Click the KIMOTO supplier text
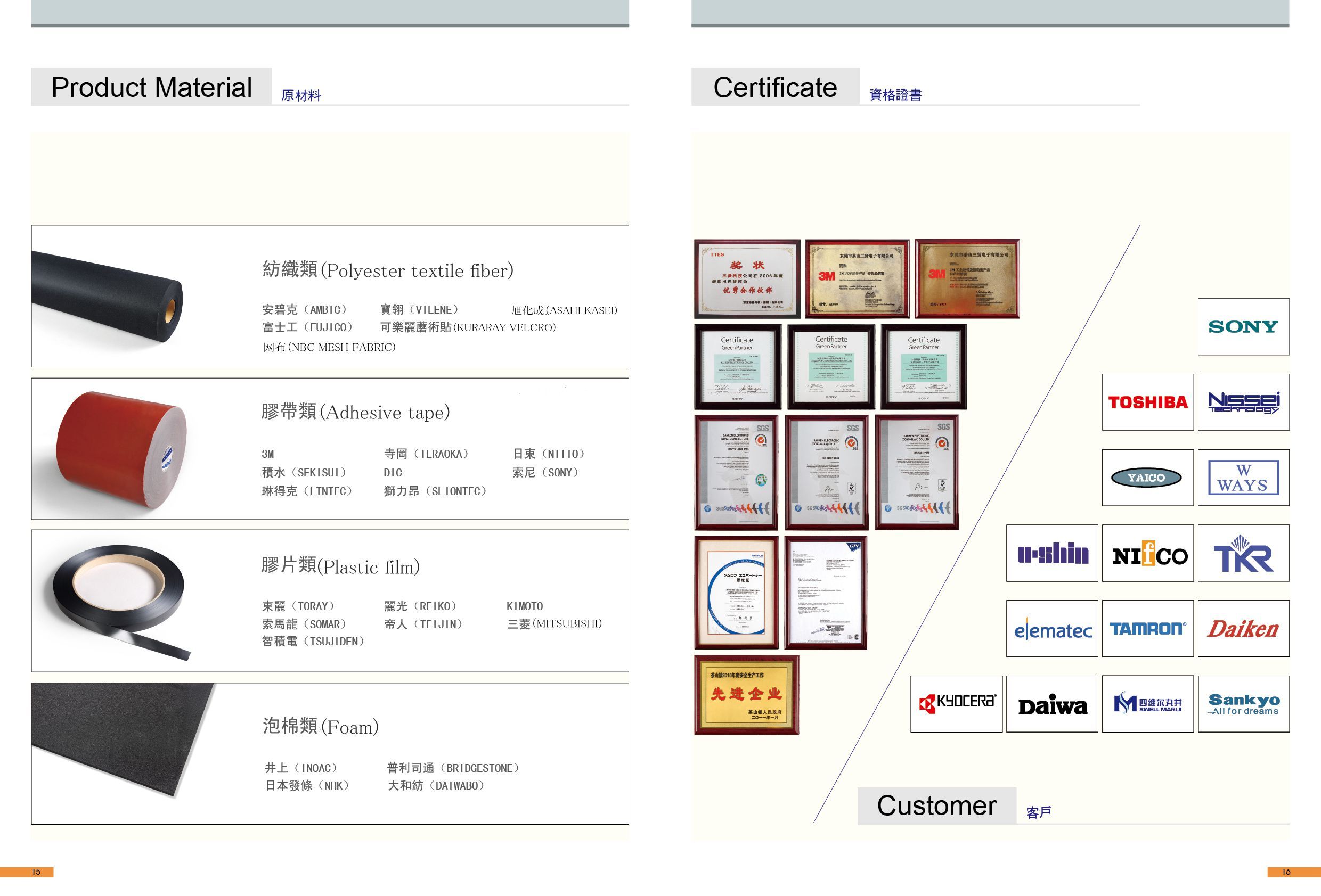 click(525, 606)
